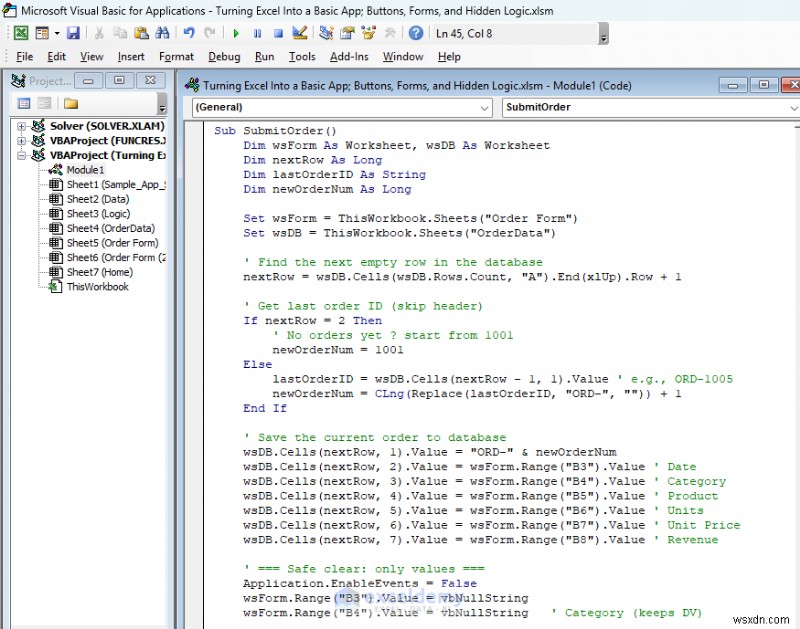Viewport: 800px width, 629px height.
Task: Open the Properties Window icon
Action: point(347,33)
